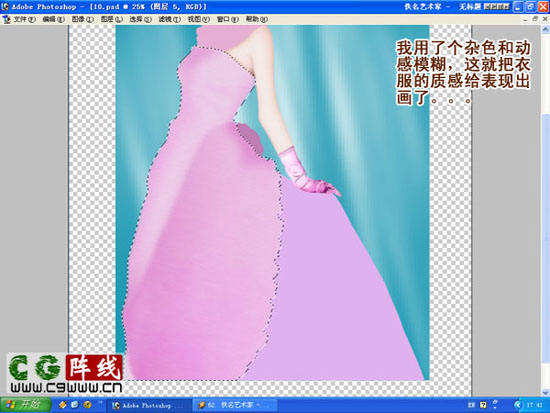Switch to 佚名艺术家 taskbar window button

[235, 405]
